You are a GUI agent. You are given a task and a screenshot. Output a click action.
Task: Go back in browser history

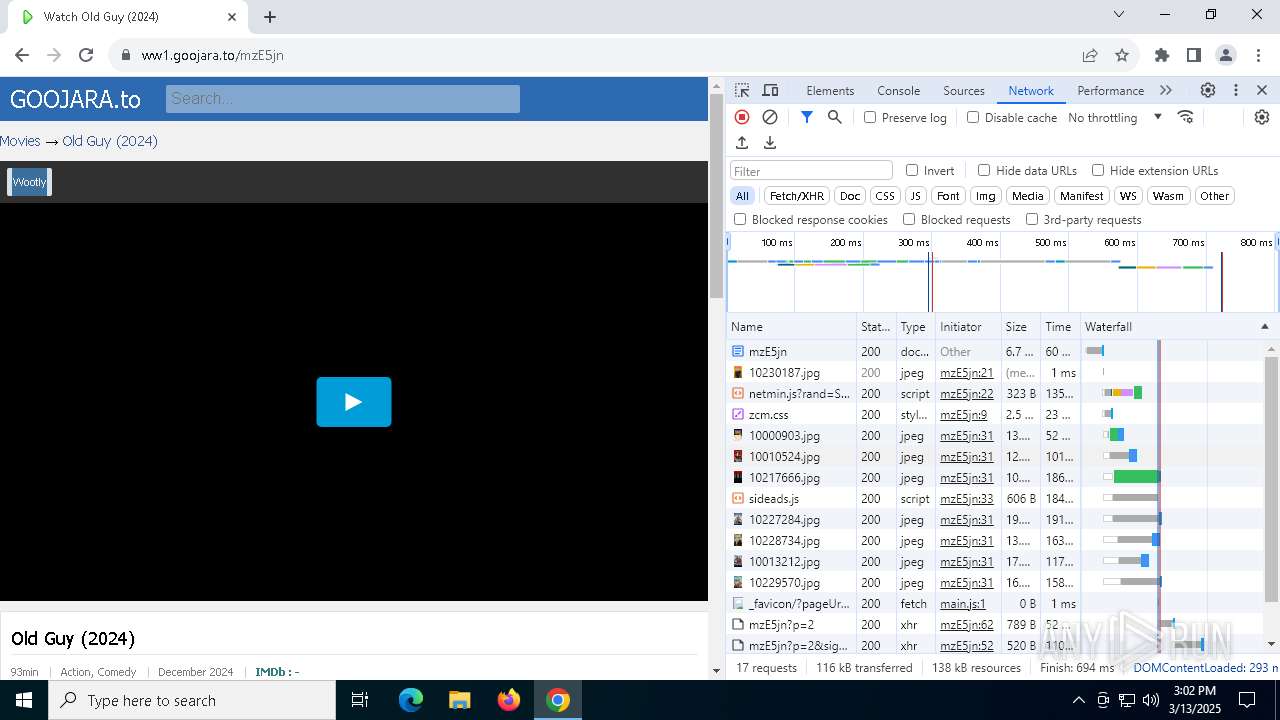coord(22,55)
